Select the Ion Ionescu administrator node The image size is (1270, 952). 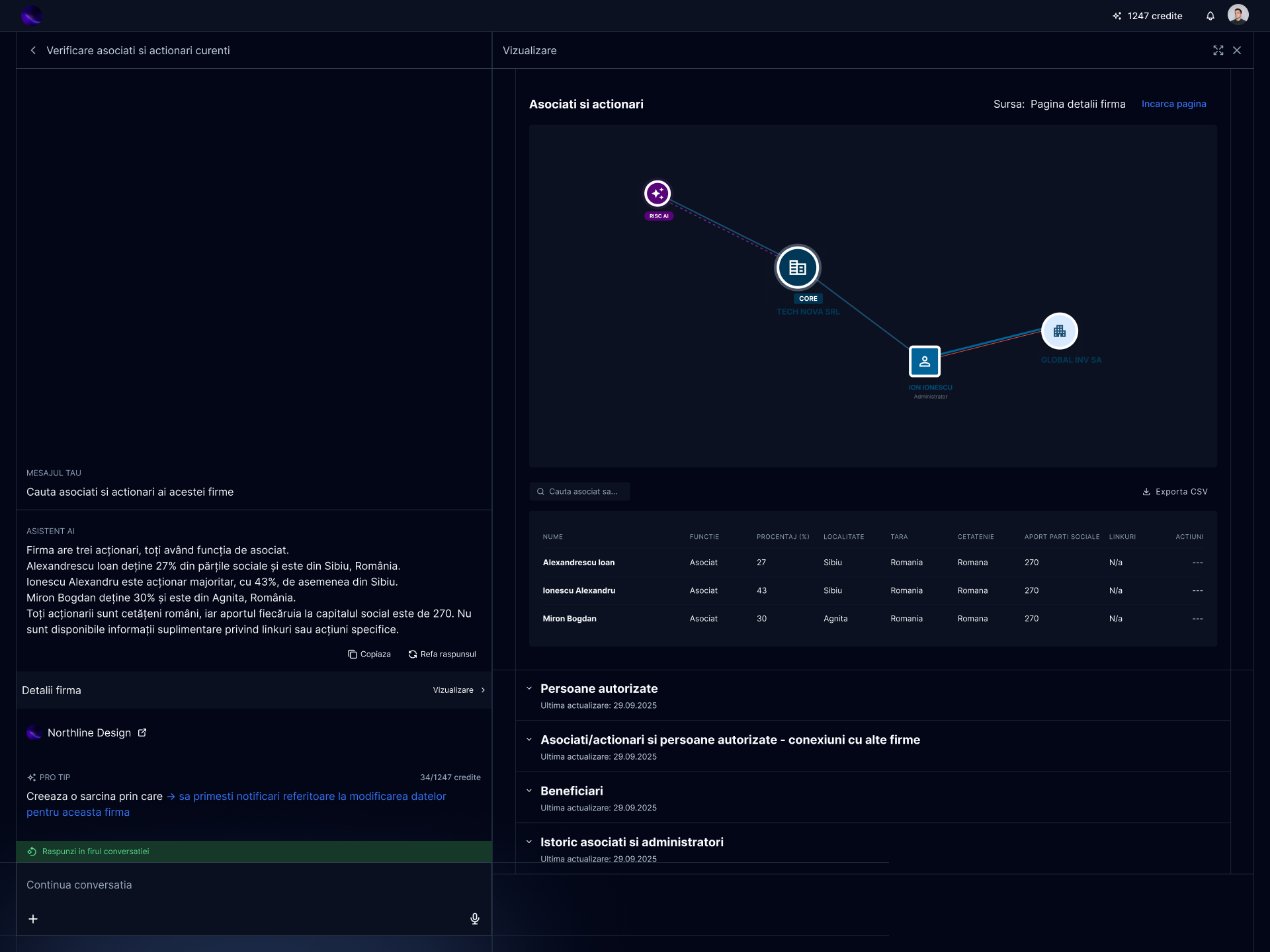click(924, 362)
